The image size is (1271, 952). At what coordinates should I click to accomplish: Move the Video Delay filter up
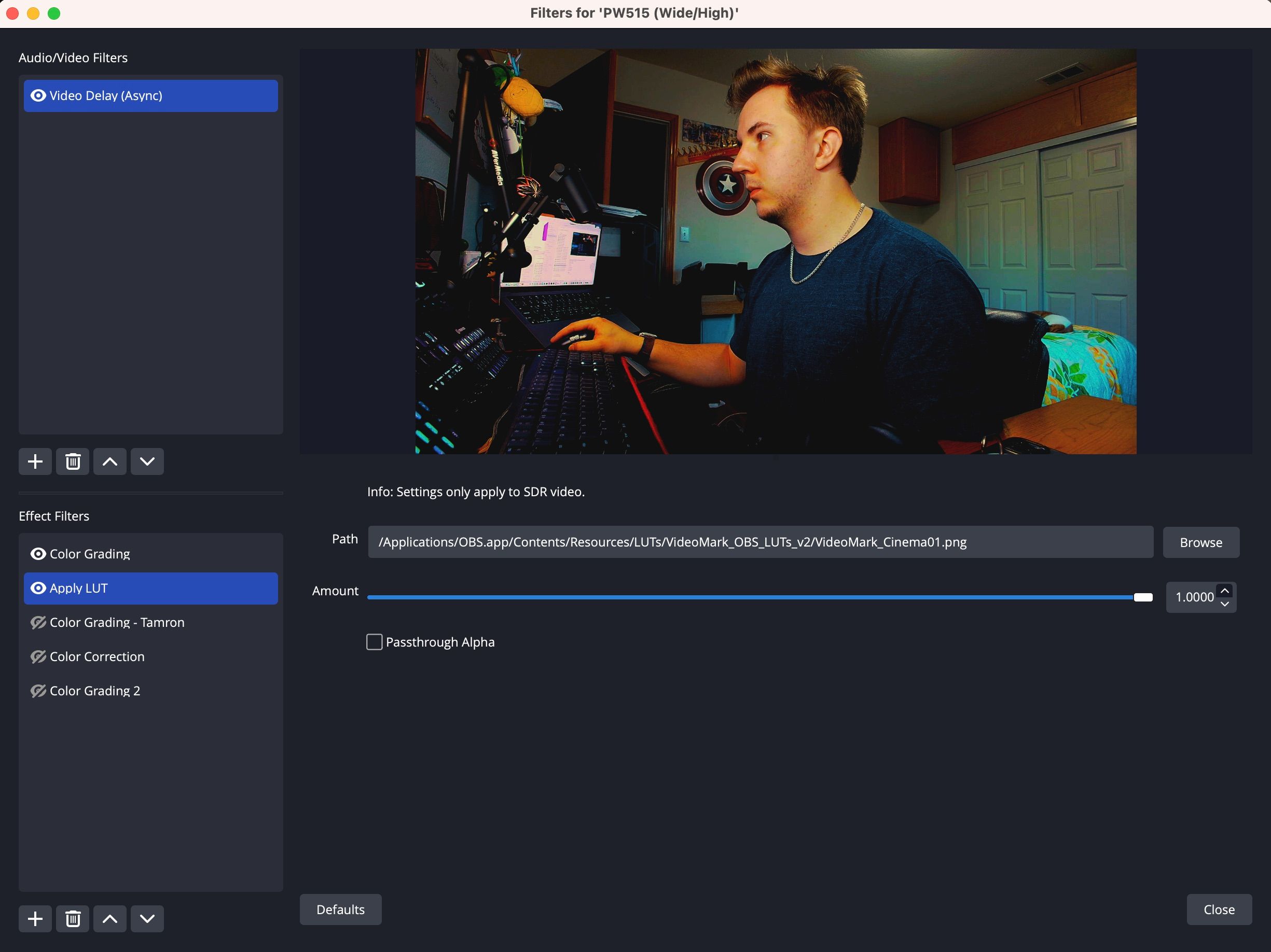click(x=110, y=461)
